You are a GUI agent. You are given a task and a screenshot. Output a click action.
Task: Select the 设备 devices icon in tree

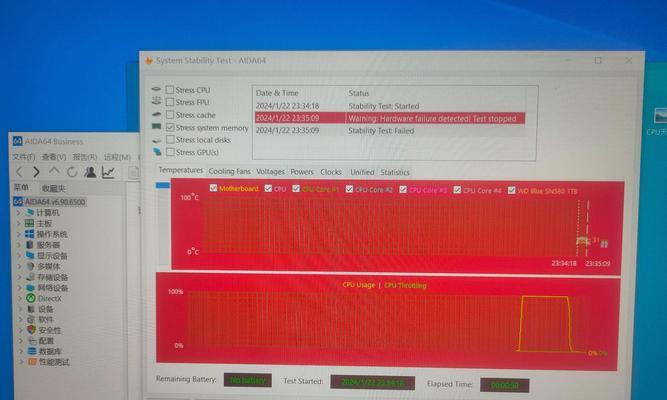[x=31, y=309]
